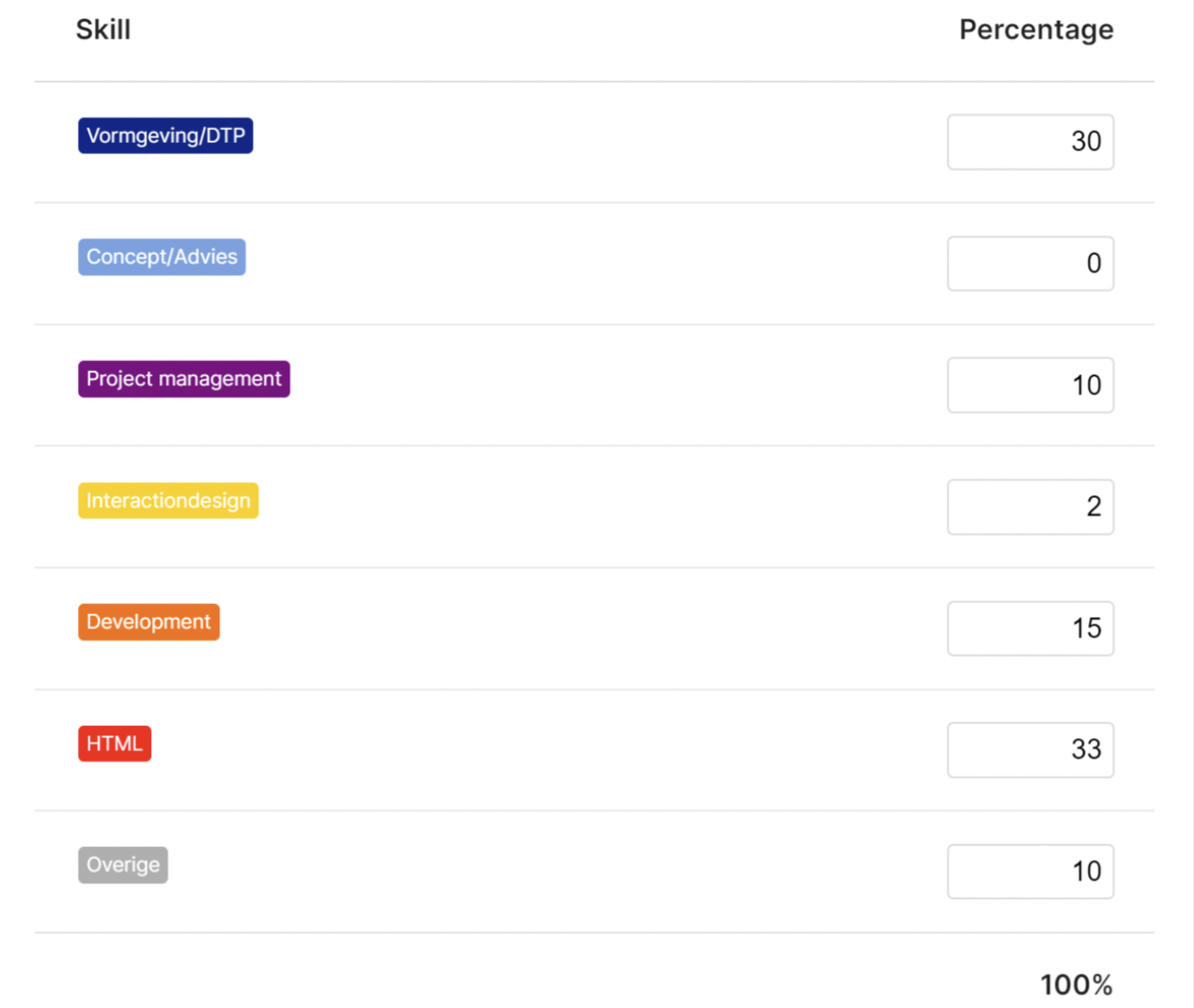Select the HTML table row
The width and height of the screenshot is (1194, 1008).
point(594,750)
